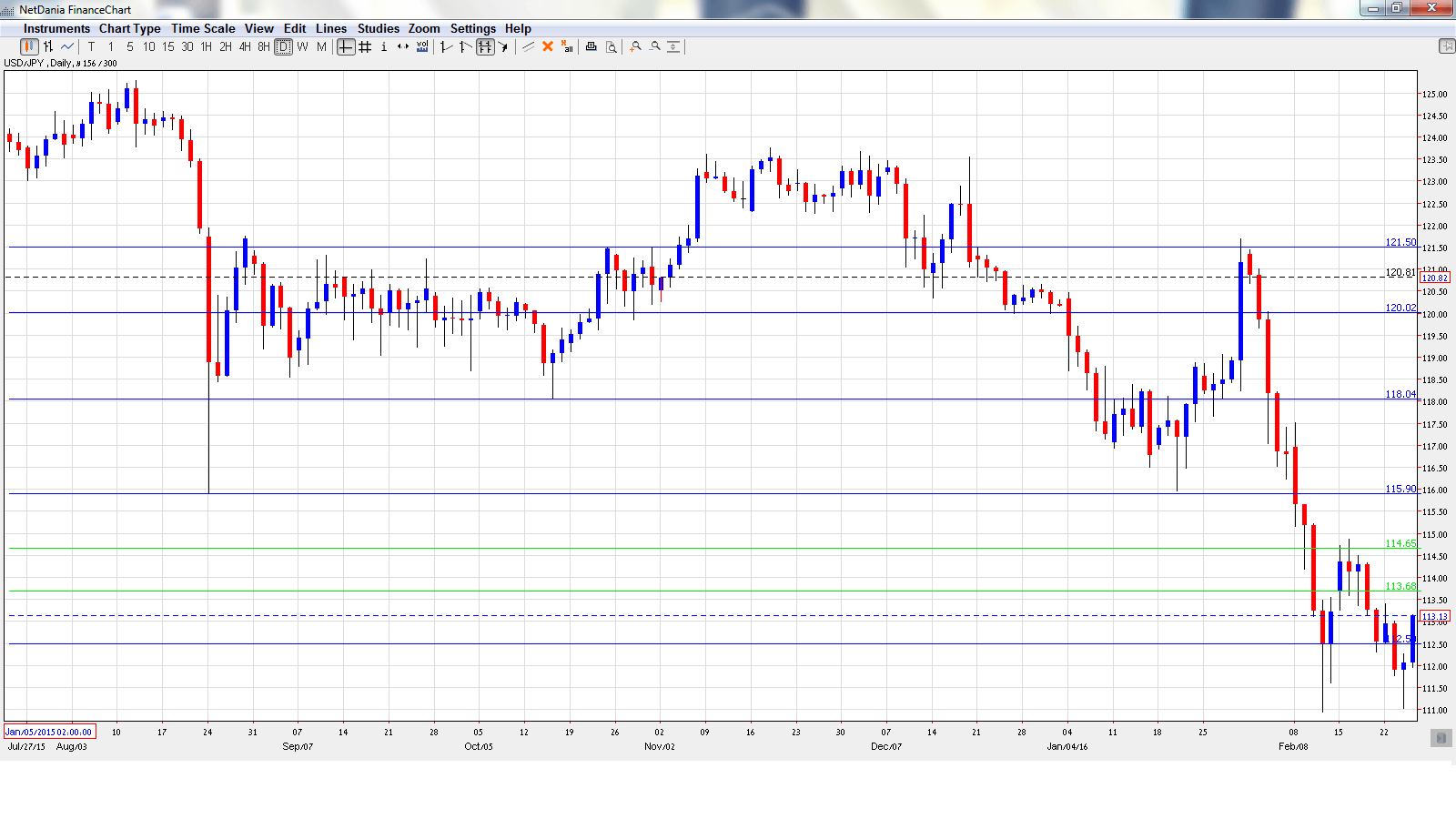Click the zoom out magnifier icon
Image resolution: width=1456 pixels, height=819 pixels.
pos(654,46)
